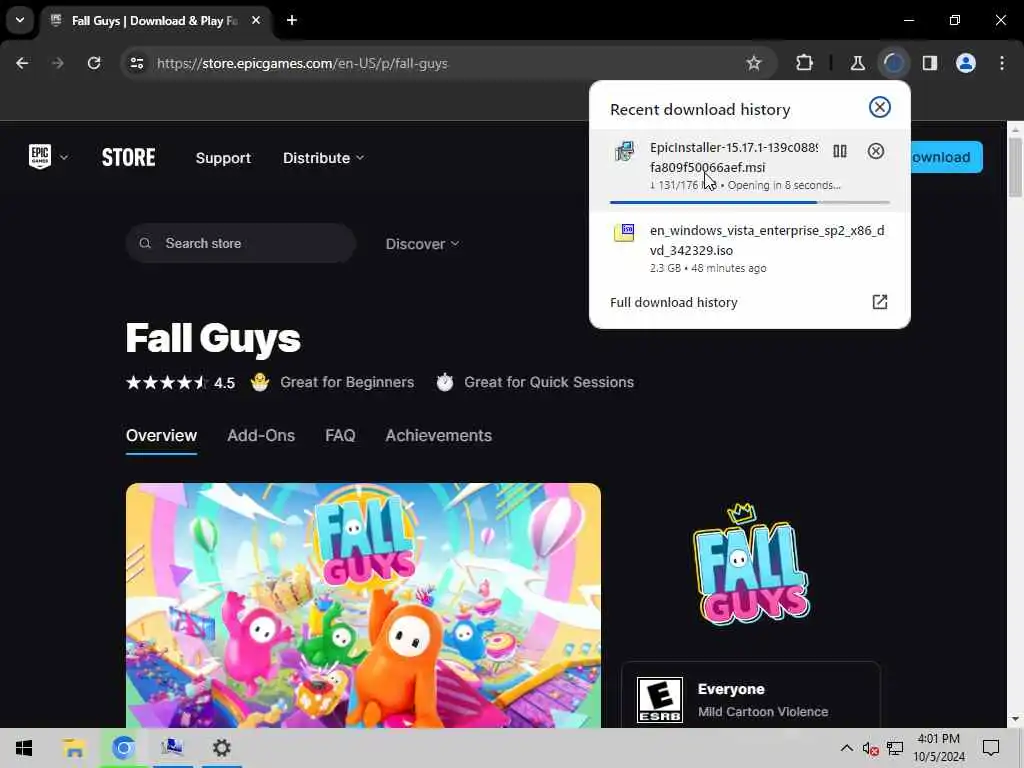Image resolution: width=1024 pixels, height=768 pixels.
Task: Switch to the FAQ tab
Action: click(340, 436)
